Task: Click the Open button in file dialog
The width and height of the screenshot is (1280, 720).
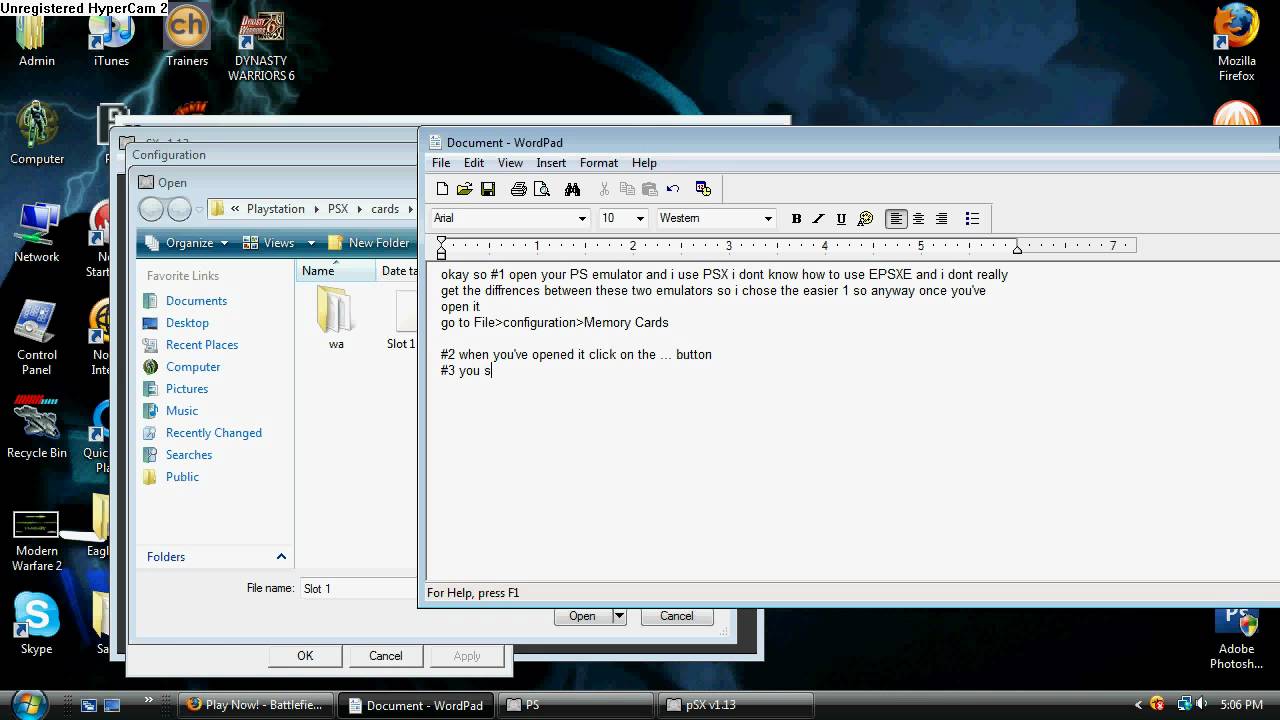Action: point(582,616)
